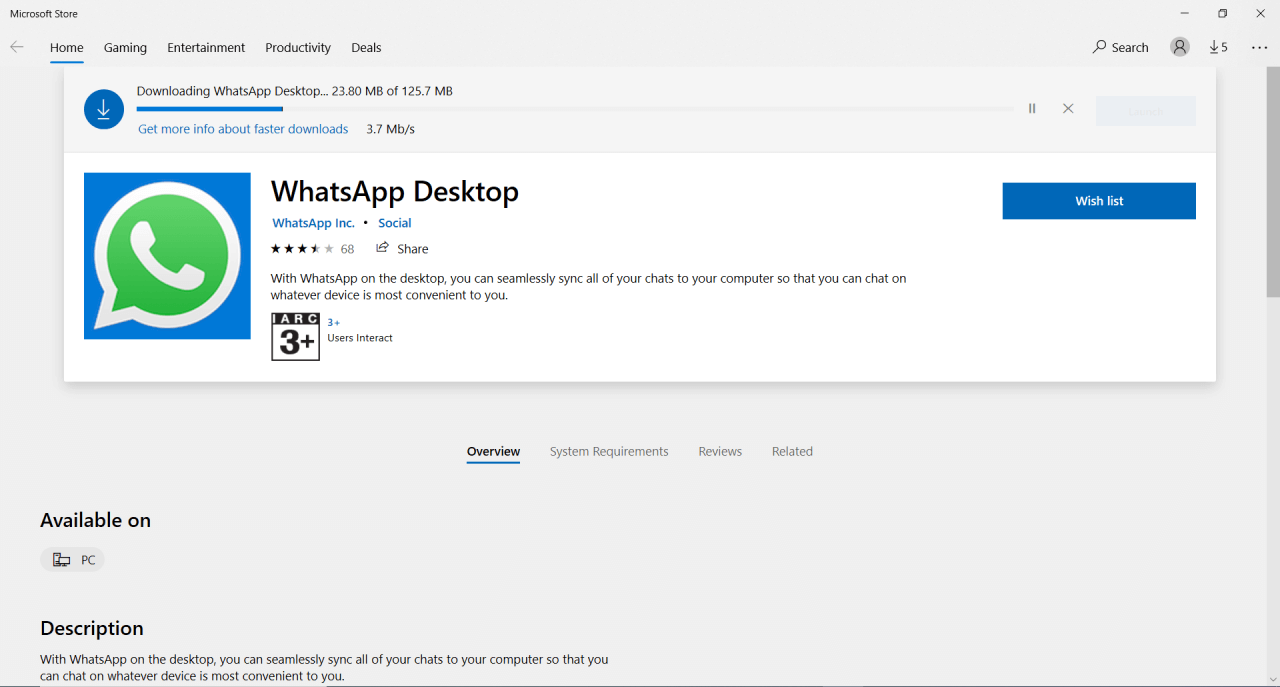The height and width of the screenshot is (687, 1280).
Task: Click the disabled Launch button
Action: point(1146,111)
